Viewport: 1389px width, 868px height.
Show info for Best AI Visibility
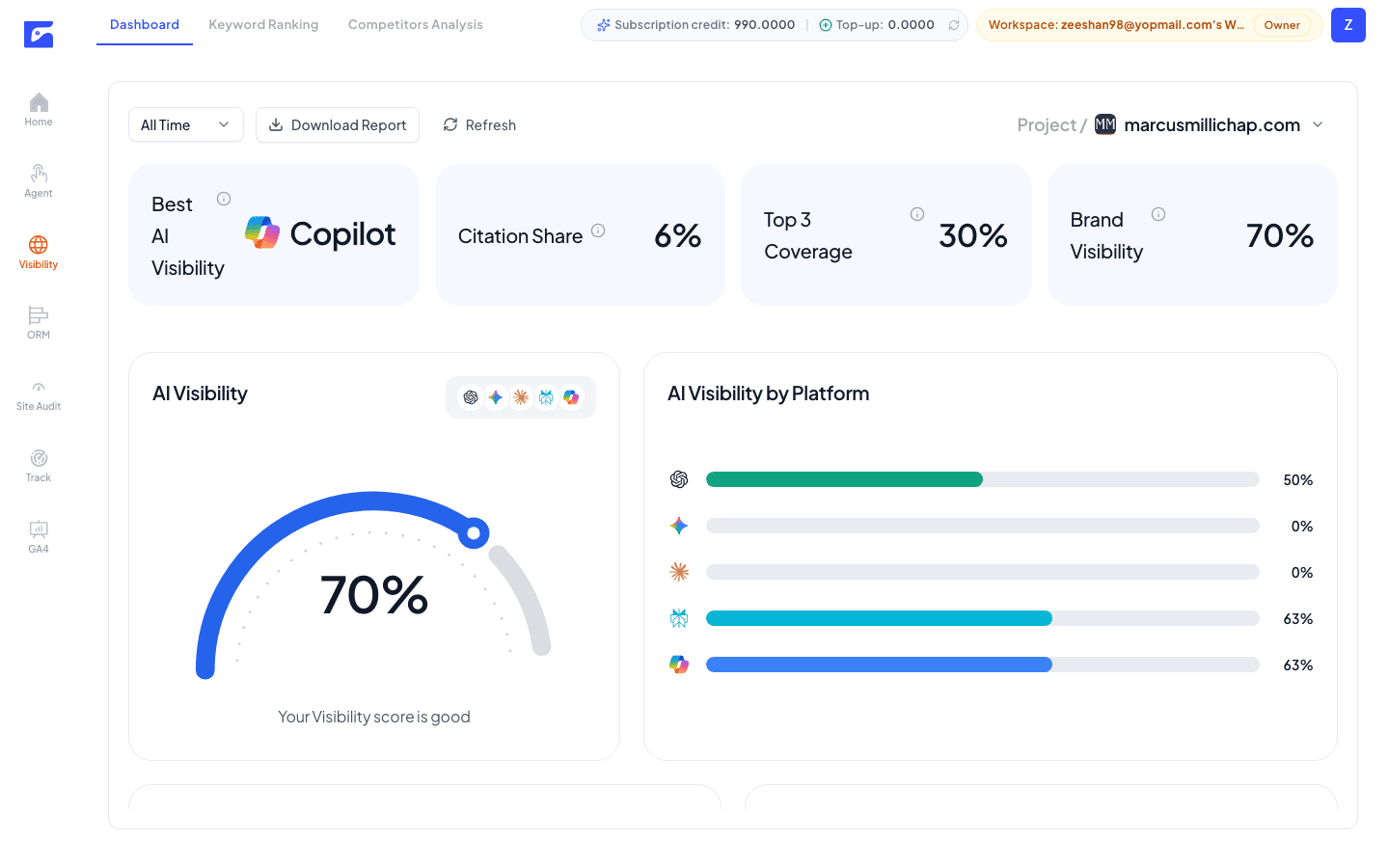coord(224,199)
